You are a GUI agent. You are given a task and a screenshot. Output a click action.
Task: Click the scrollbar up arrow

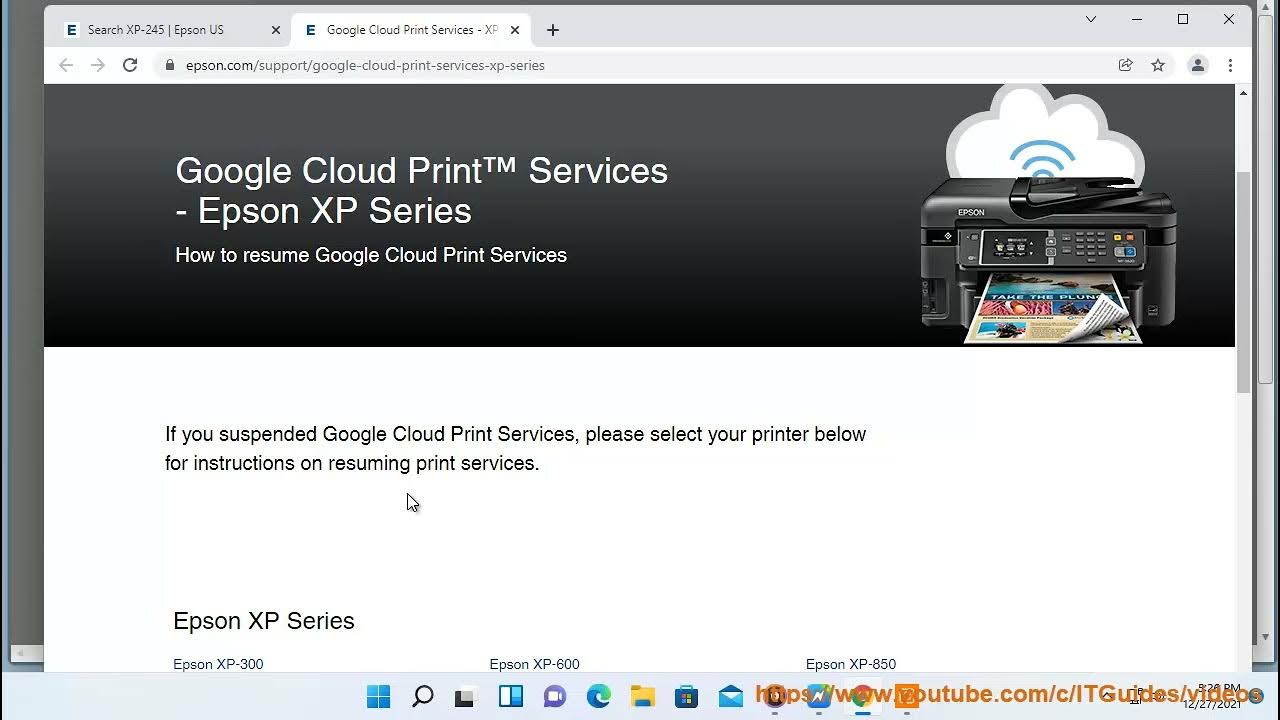pyautogui.click(x=1243, y=93)
